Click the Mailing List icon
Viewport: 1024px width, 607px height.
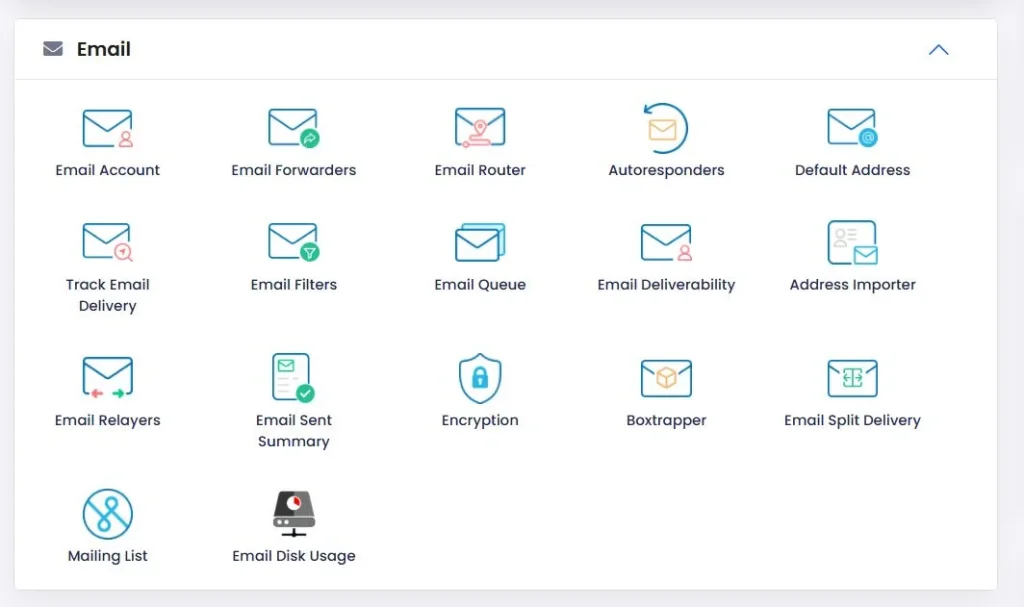107,514
